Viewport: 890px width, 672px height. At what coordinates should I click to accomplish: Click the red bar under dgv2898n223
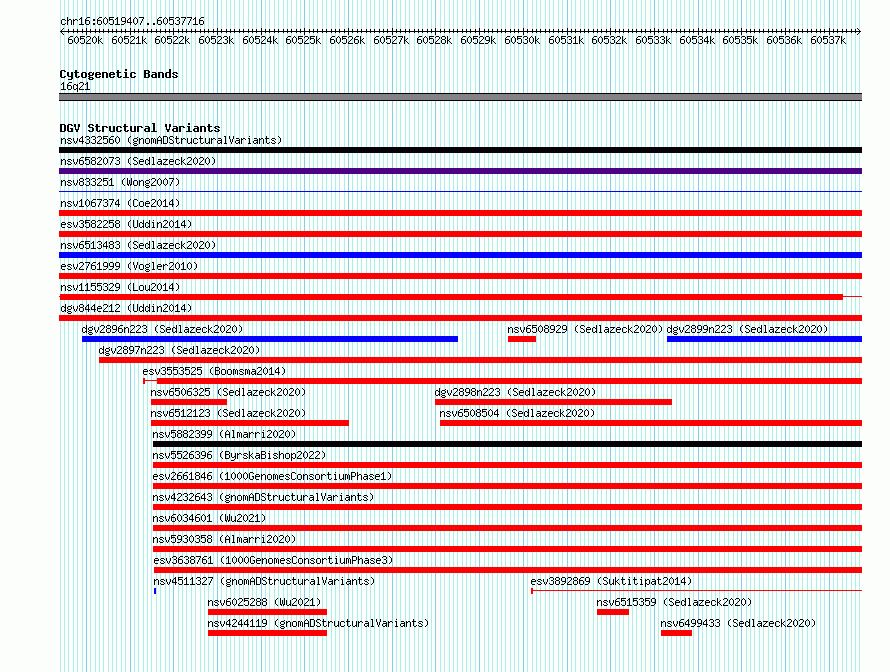click(553, 402)
